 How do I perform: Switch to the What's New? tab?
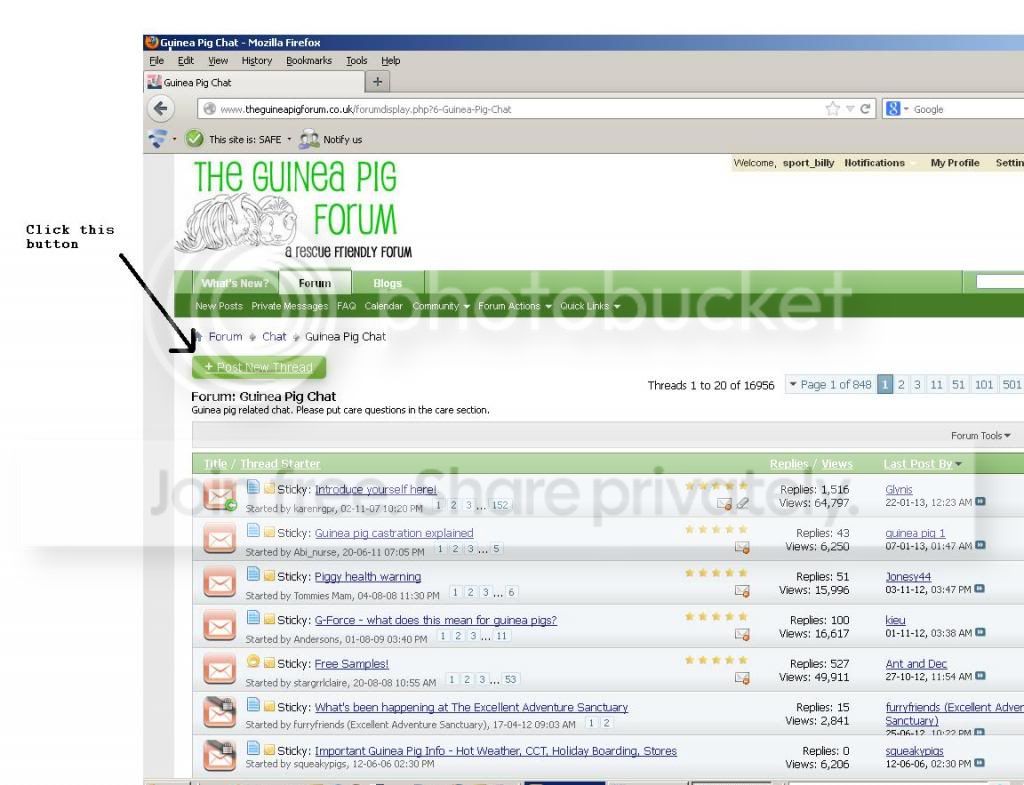pyautogui.click(x=235, y=283)
